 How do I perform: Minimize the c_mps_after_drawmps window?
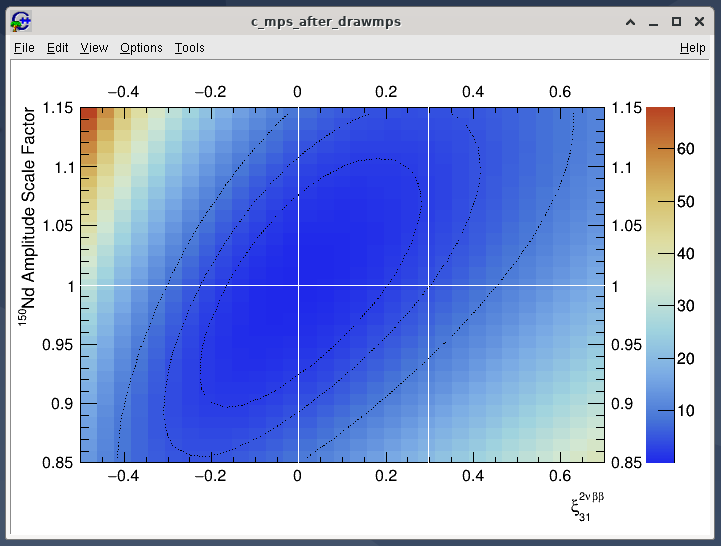coord(653,22)
